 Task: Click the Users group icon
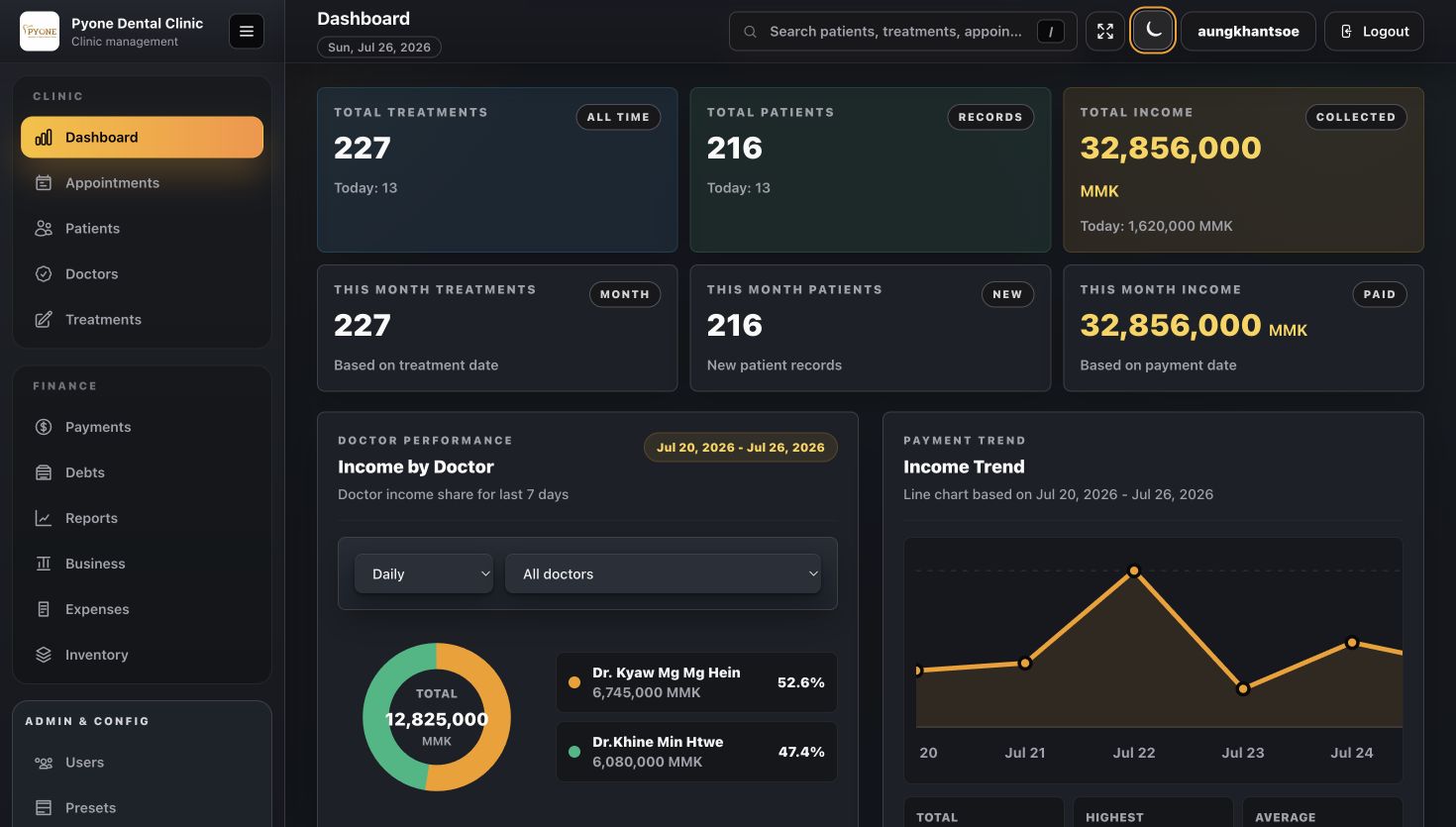point(44,763)
